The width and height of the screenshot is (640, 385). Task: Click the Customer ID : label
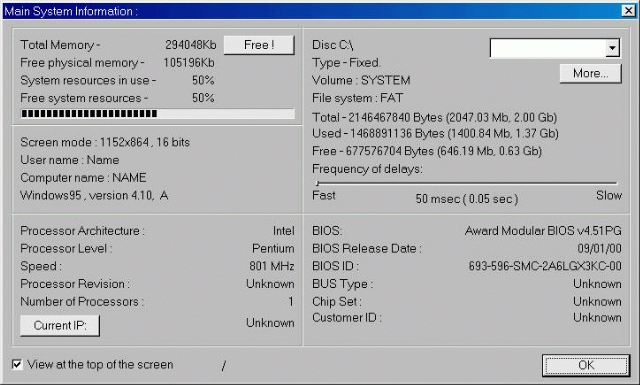click(347, 318)
